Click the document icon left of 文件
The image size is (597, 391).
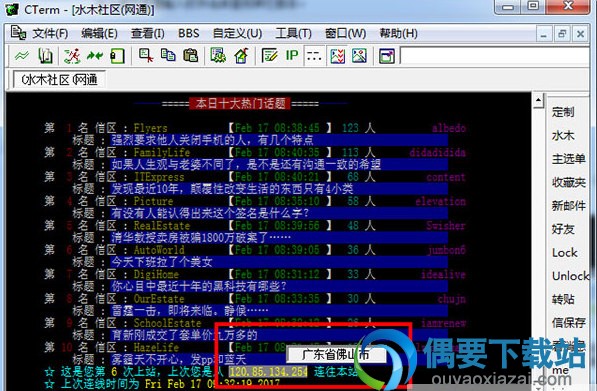pos(18,33)
